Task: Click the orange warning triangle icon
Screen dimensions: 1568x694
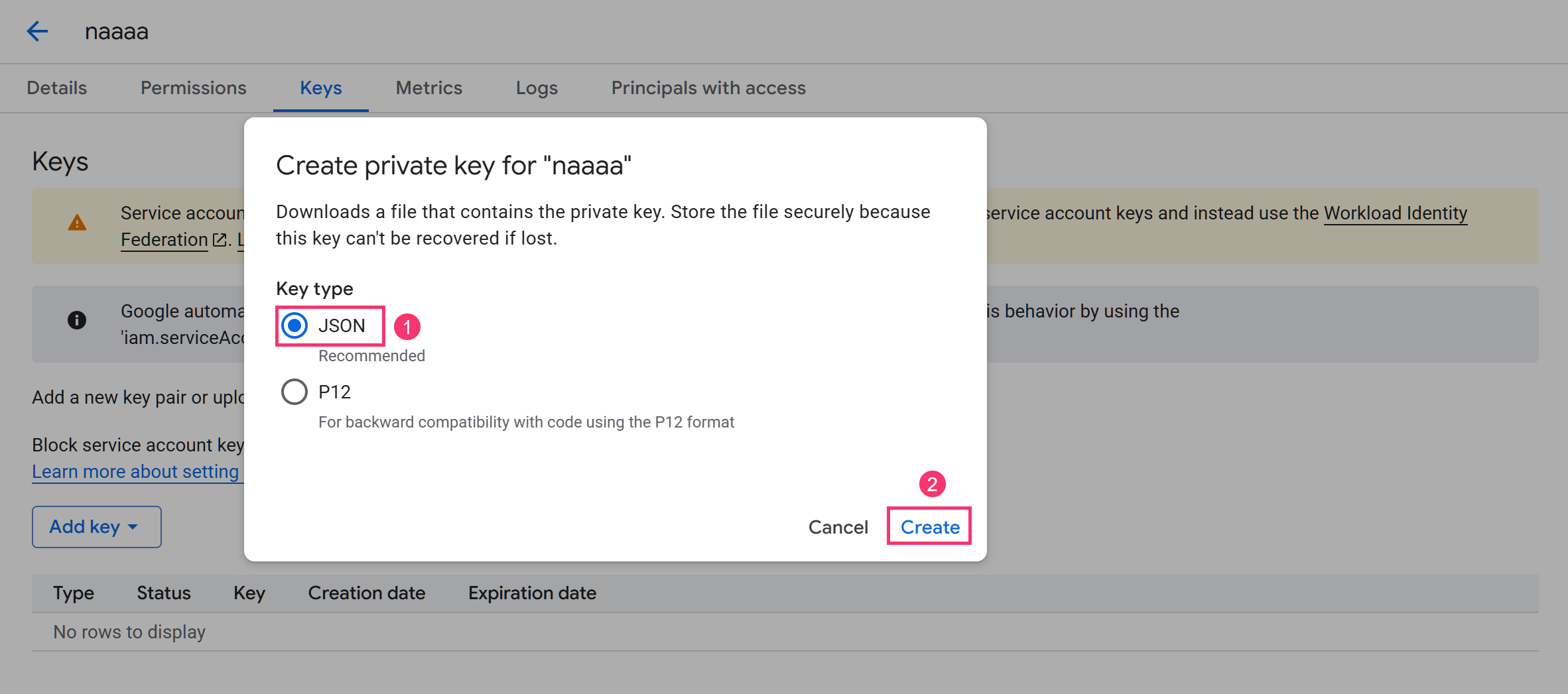Action: click(x=77, y=223)
